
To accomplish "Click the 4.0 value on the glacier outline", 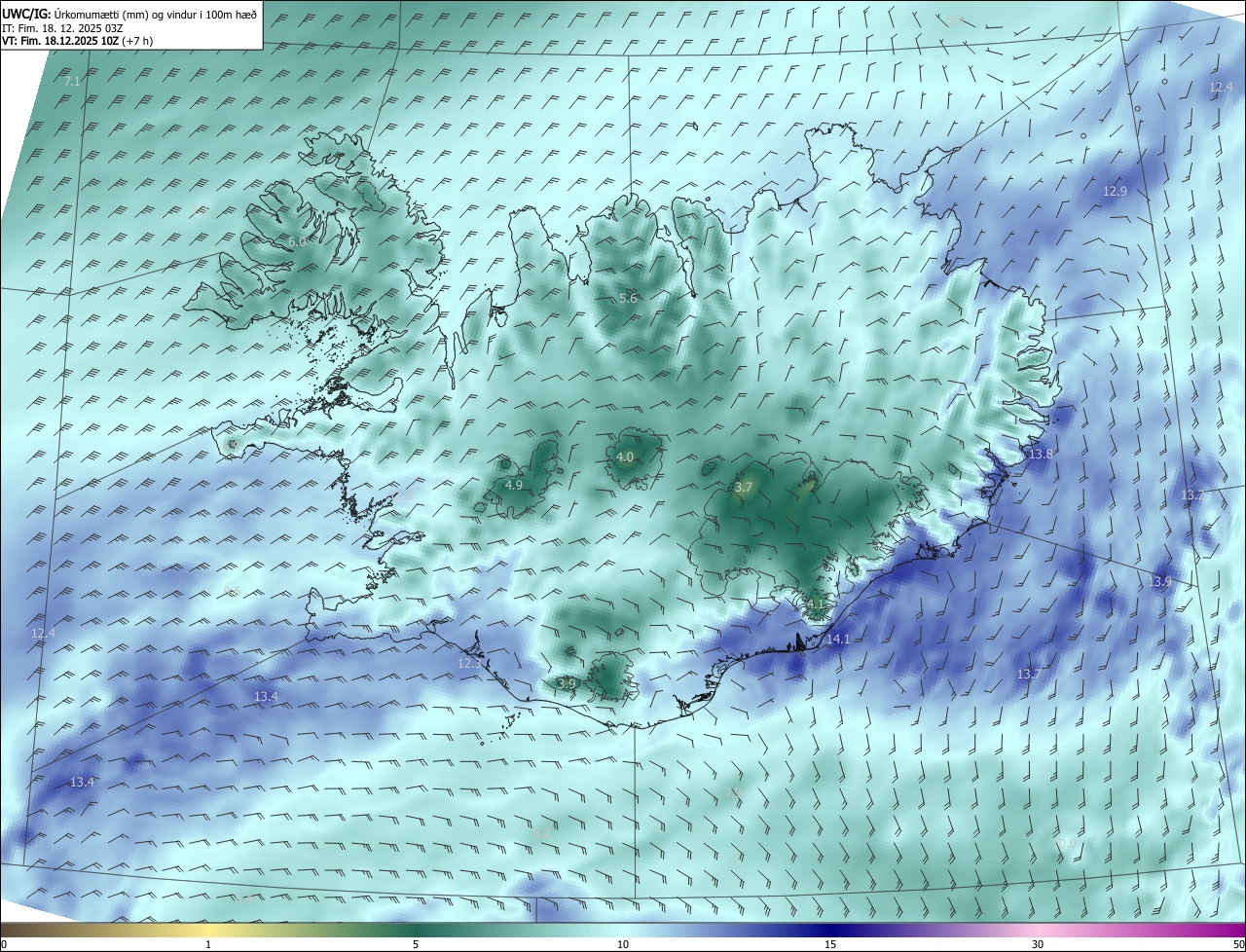I will pos(625,458).
